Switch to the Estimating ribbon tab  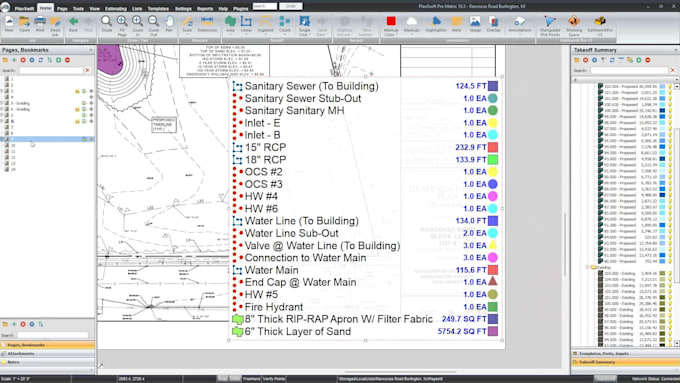116,8
